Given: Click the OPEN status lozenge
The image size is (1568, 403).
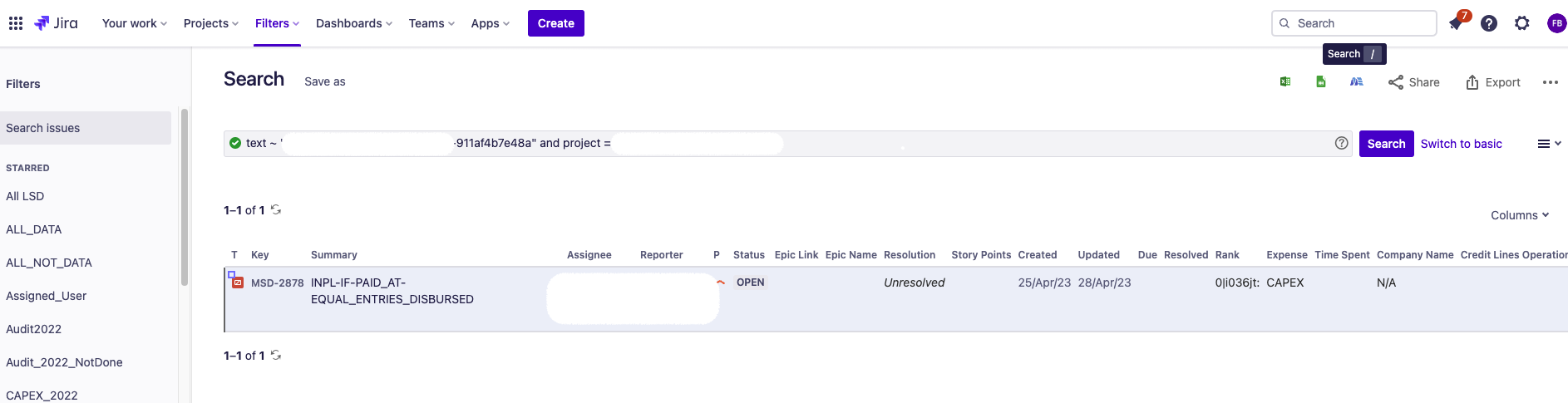Looking at the screenshot, I should click(x=751, y=283).
